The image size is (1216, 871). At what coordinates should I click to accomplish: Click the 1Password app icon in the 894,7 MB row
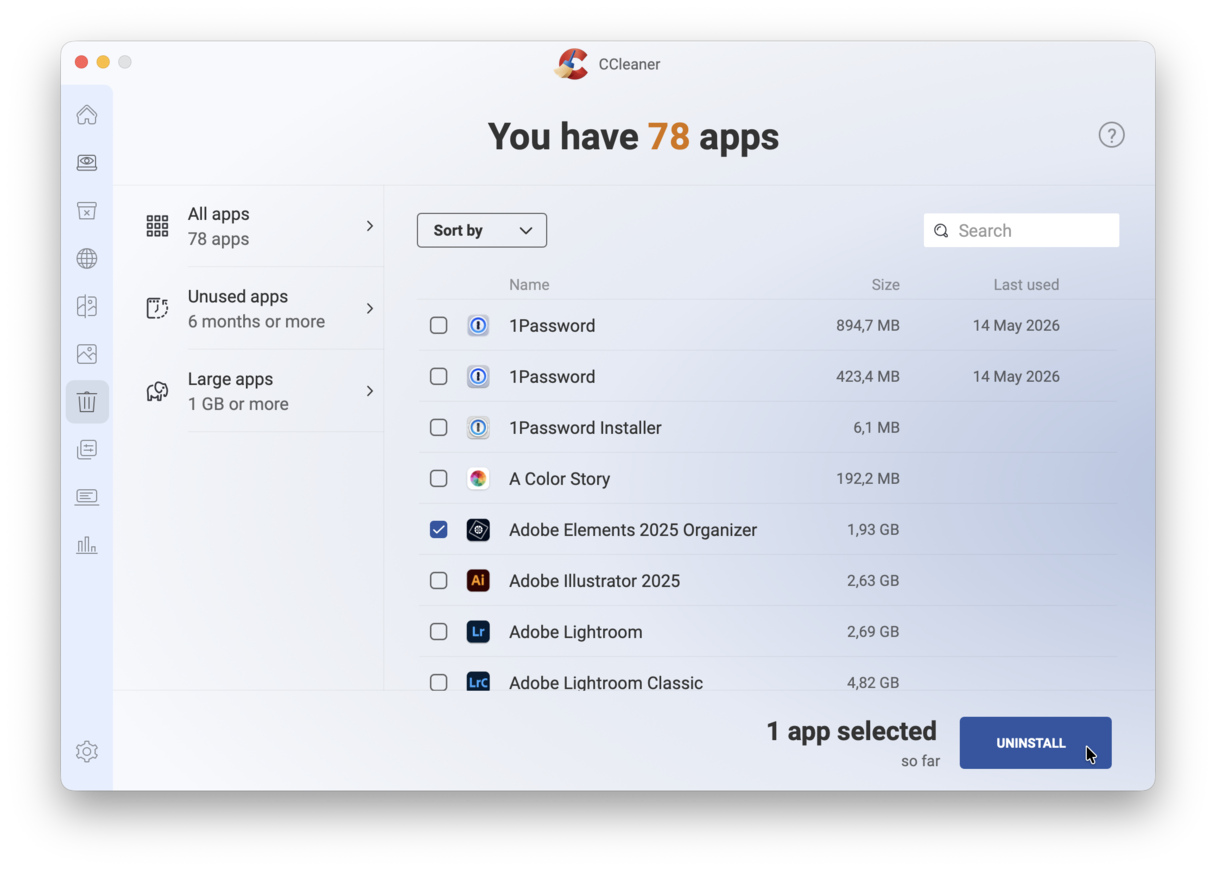[478, 325]
